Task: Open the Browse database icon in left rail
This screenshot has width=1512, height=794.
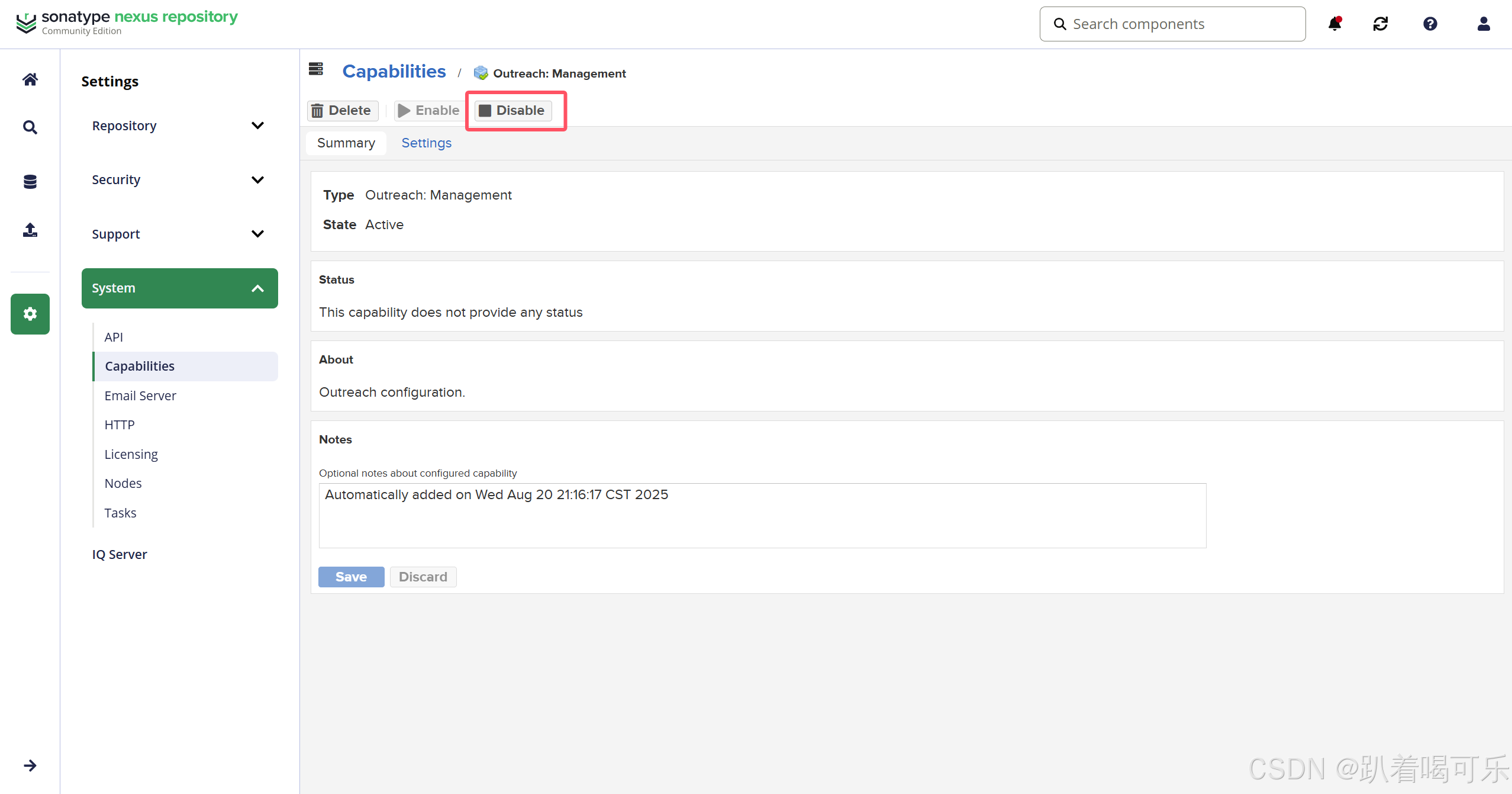Action: [x=30, y=182]
